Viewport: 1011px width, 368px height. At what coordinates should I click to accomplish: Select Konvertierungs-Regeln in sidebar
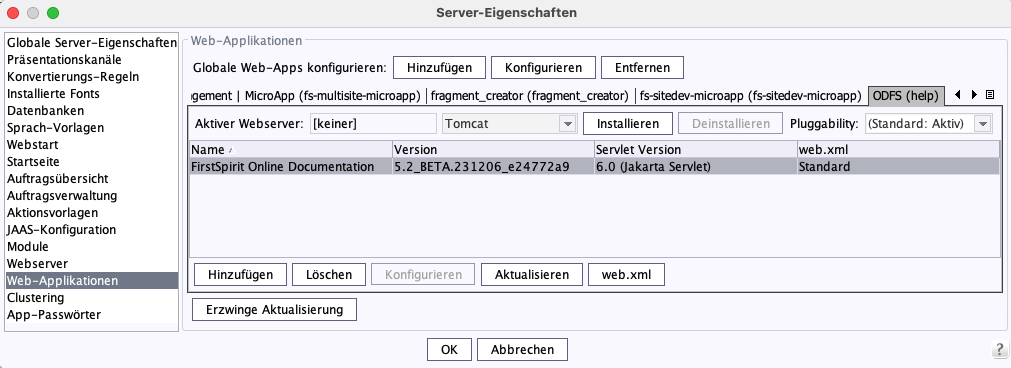point(92,77)
